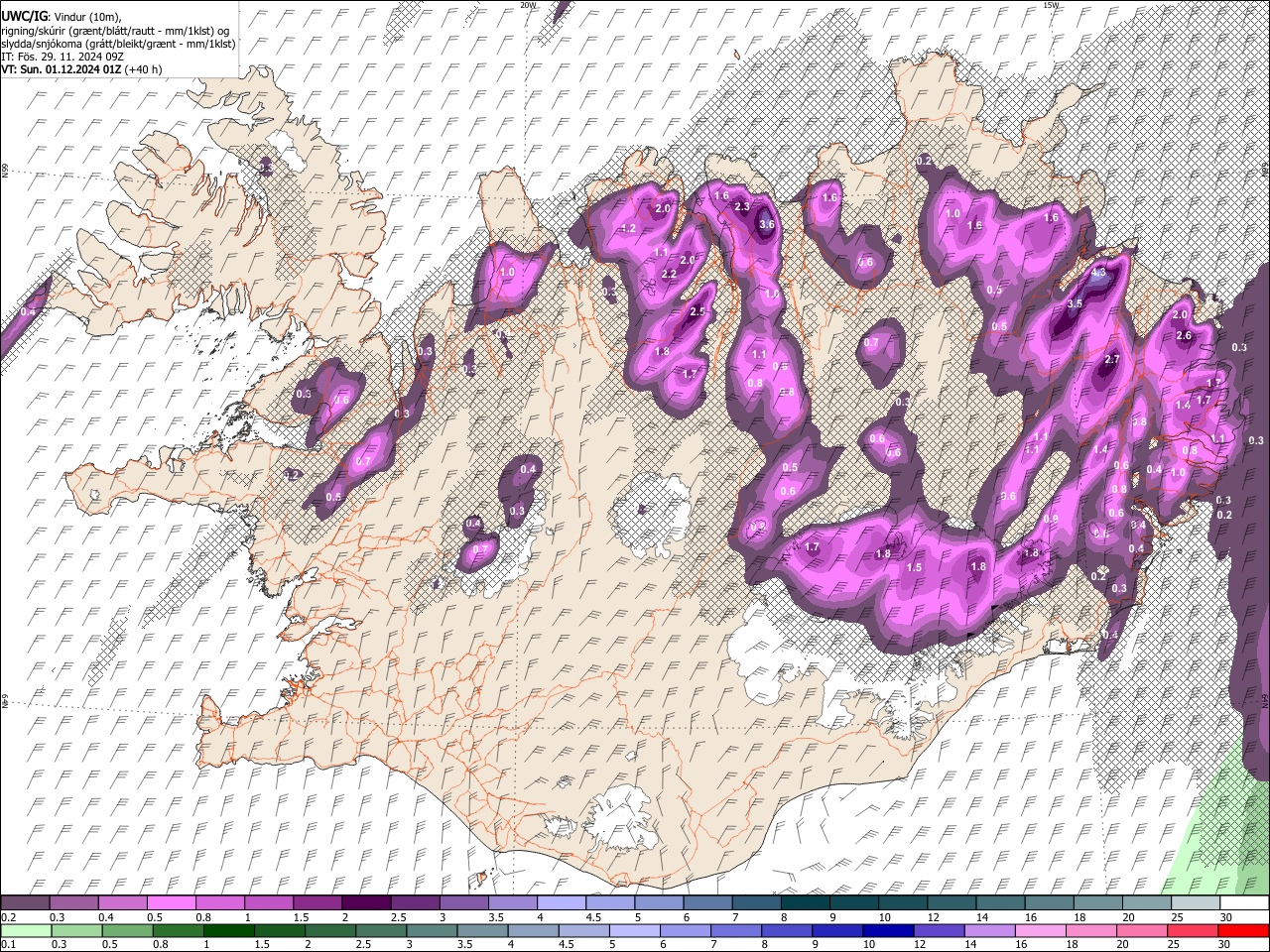Click the 20W longitude label
Image resolution: width=1270 pixels, height=952 pixels.
[528, 5]
